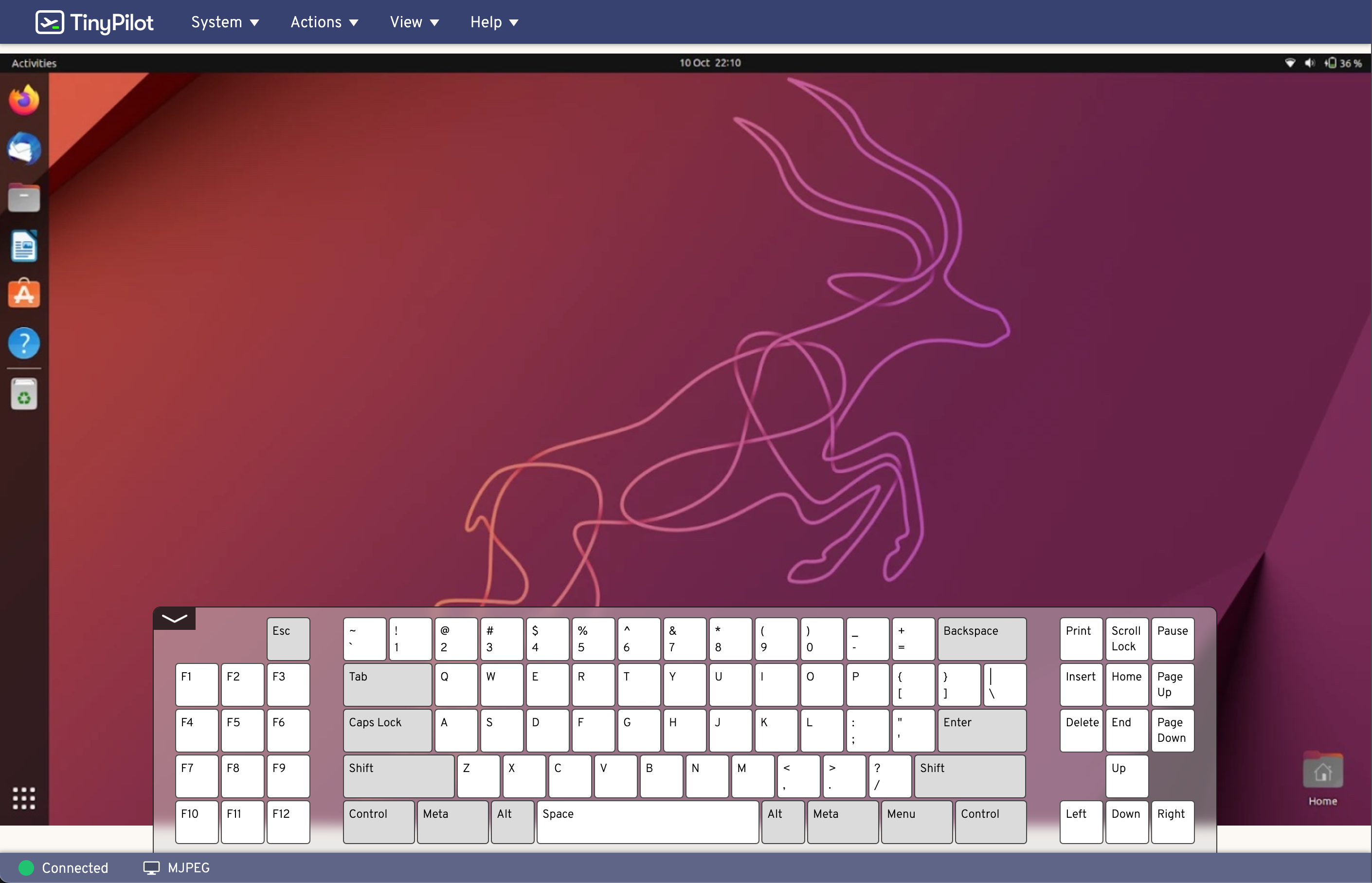
Task: Open the Actions menu
Action: click(324, 22)
